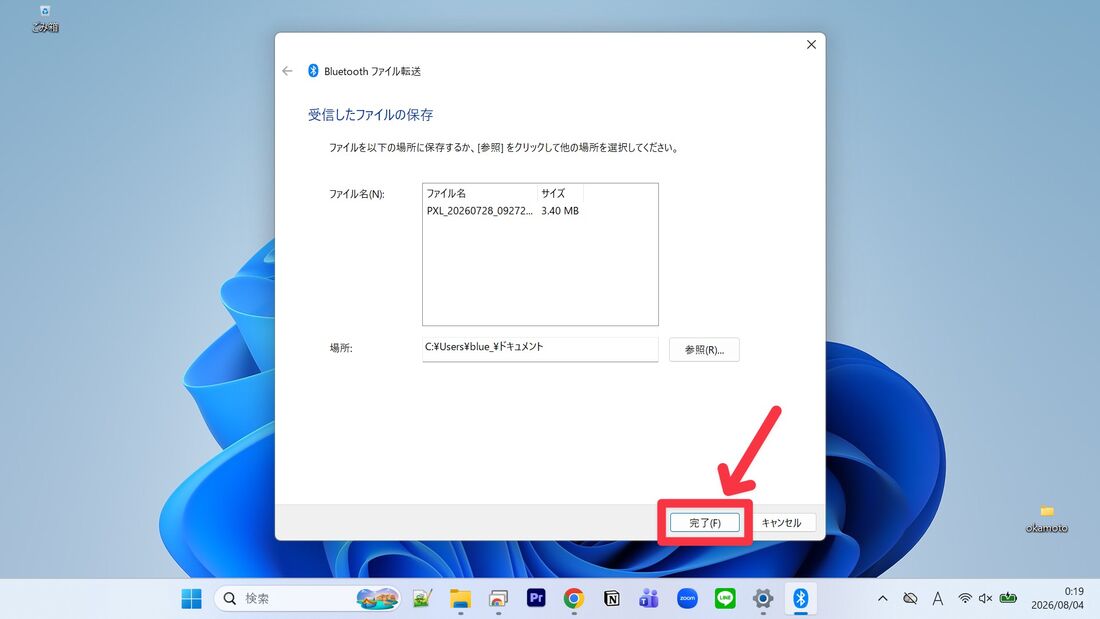Go back with the dialog's back arrow
Viewport: 1100px width, 619px height.
pos(287,71)
